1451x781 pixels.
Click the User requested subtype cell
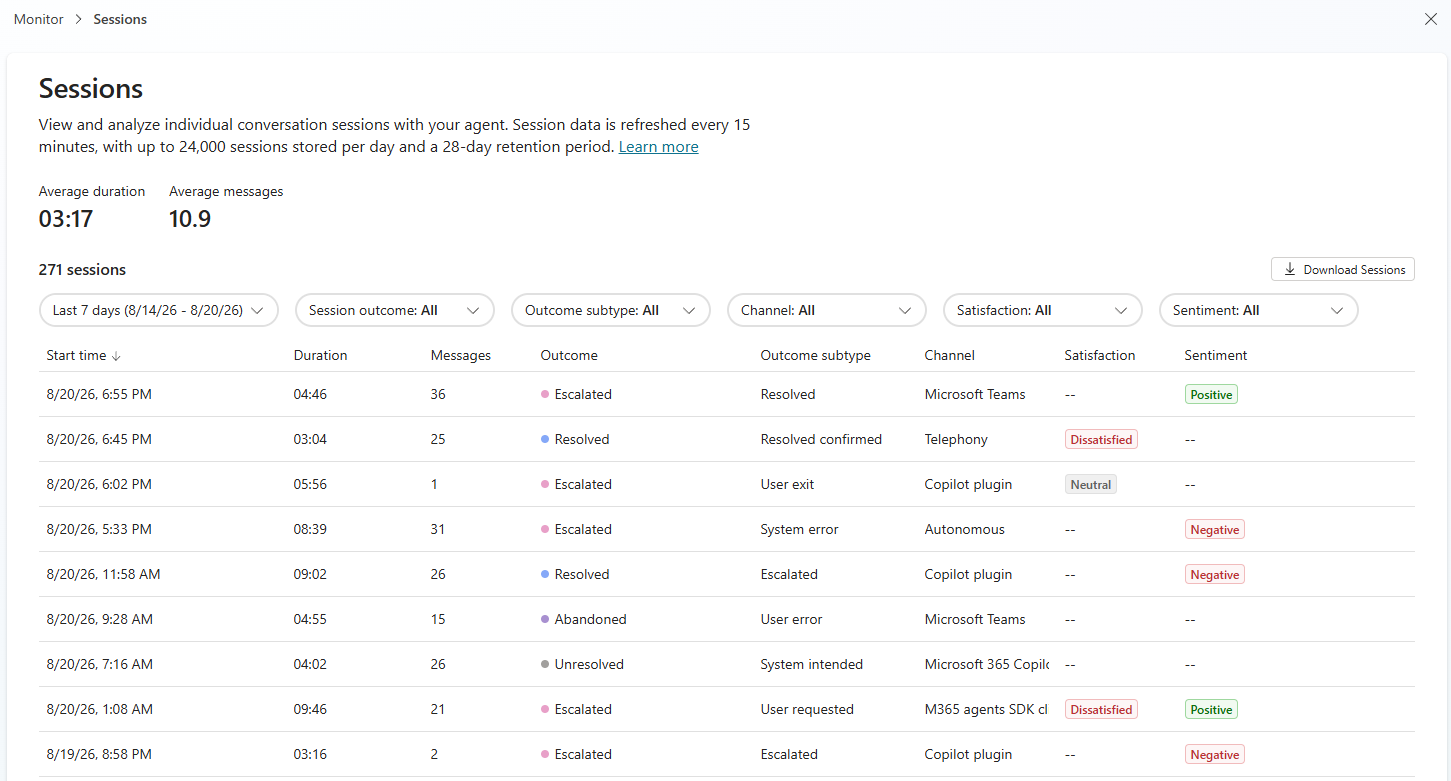coord(807,709)
